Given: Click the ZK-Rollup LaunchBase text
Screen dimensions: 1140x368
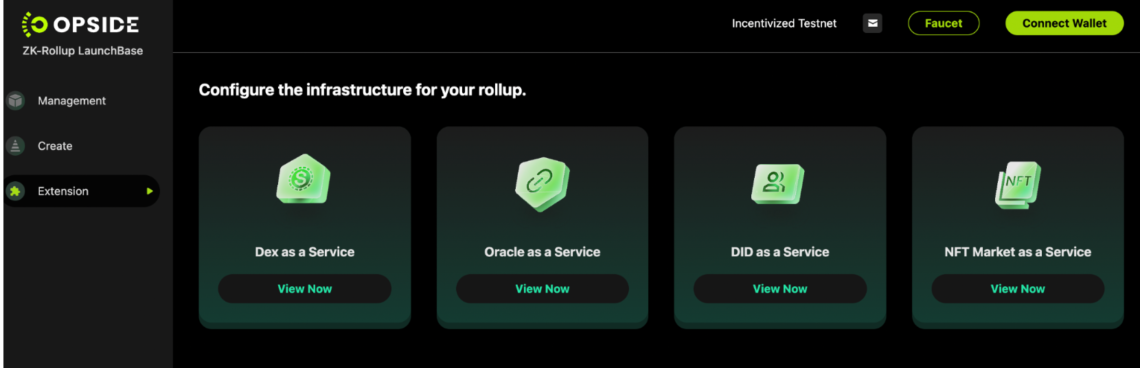Looking at the screenshot, I should [83, 51].
